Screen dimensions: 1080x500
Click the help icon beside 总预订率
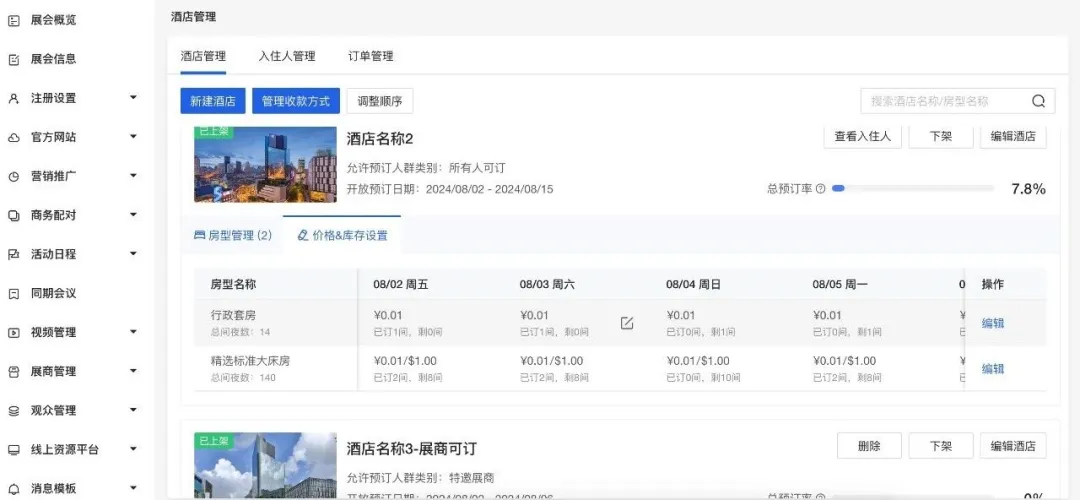point(820,189)
